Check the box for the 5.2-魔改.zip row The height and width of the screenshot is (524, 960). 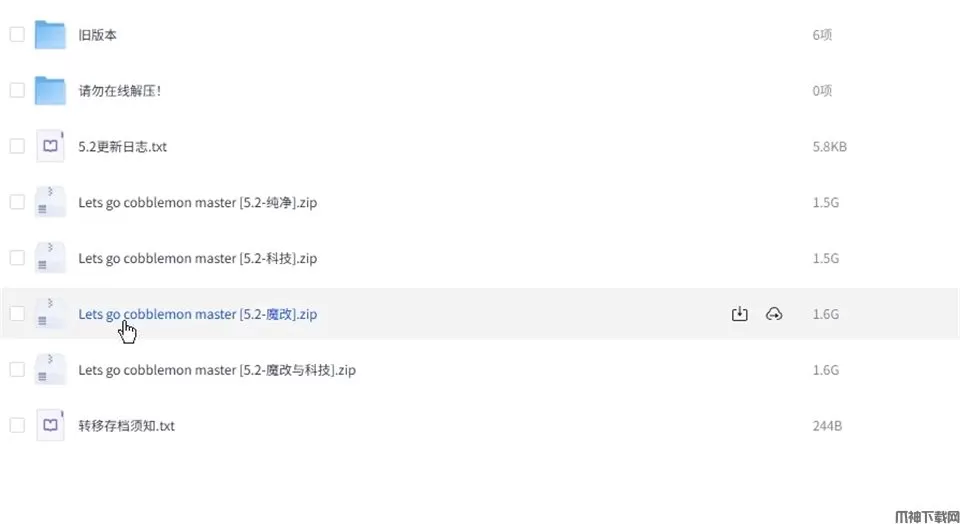click(17, 314)
